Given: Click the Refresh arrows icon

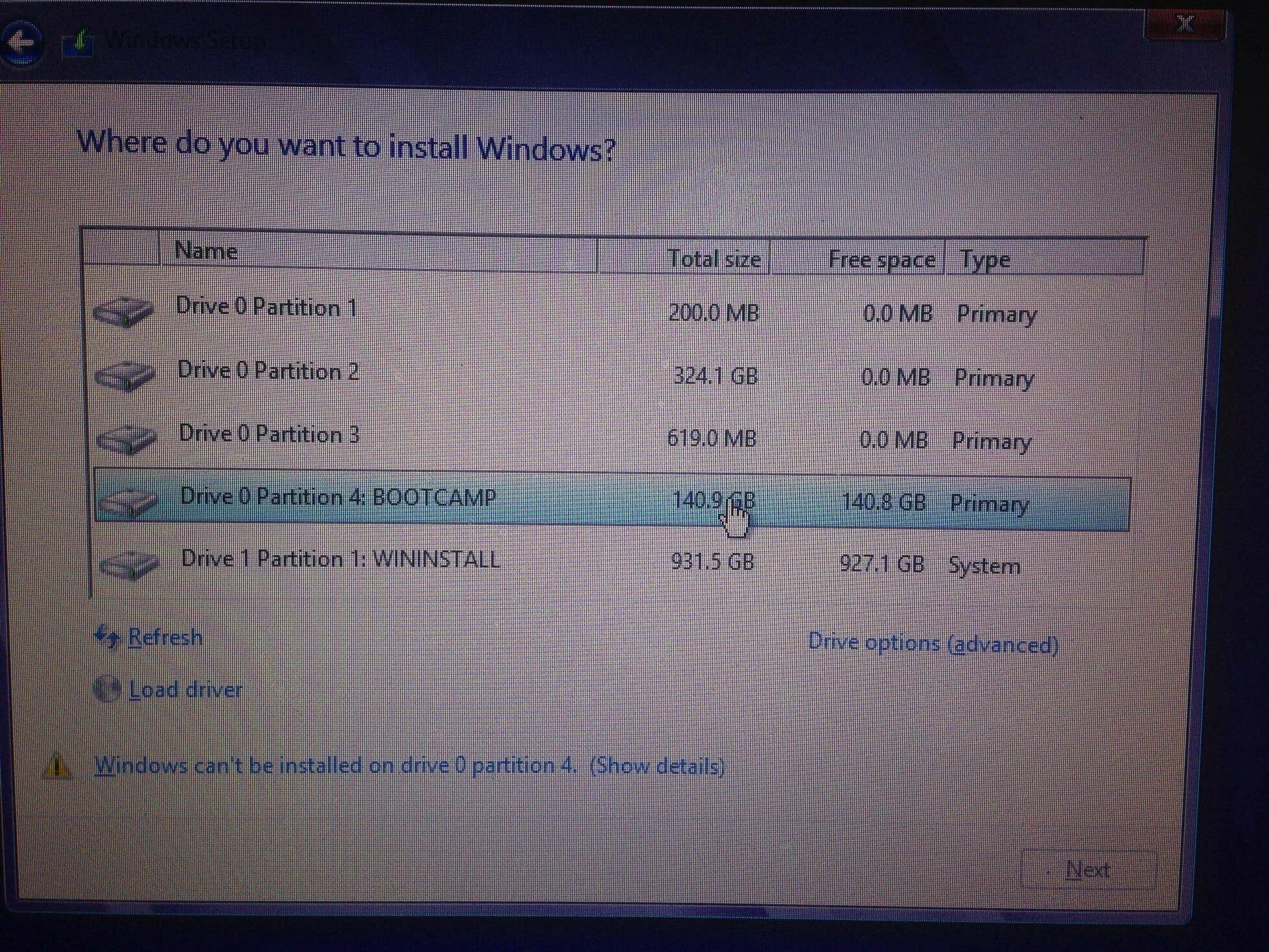Looking at the screenshot, I should (107, 637).
